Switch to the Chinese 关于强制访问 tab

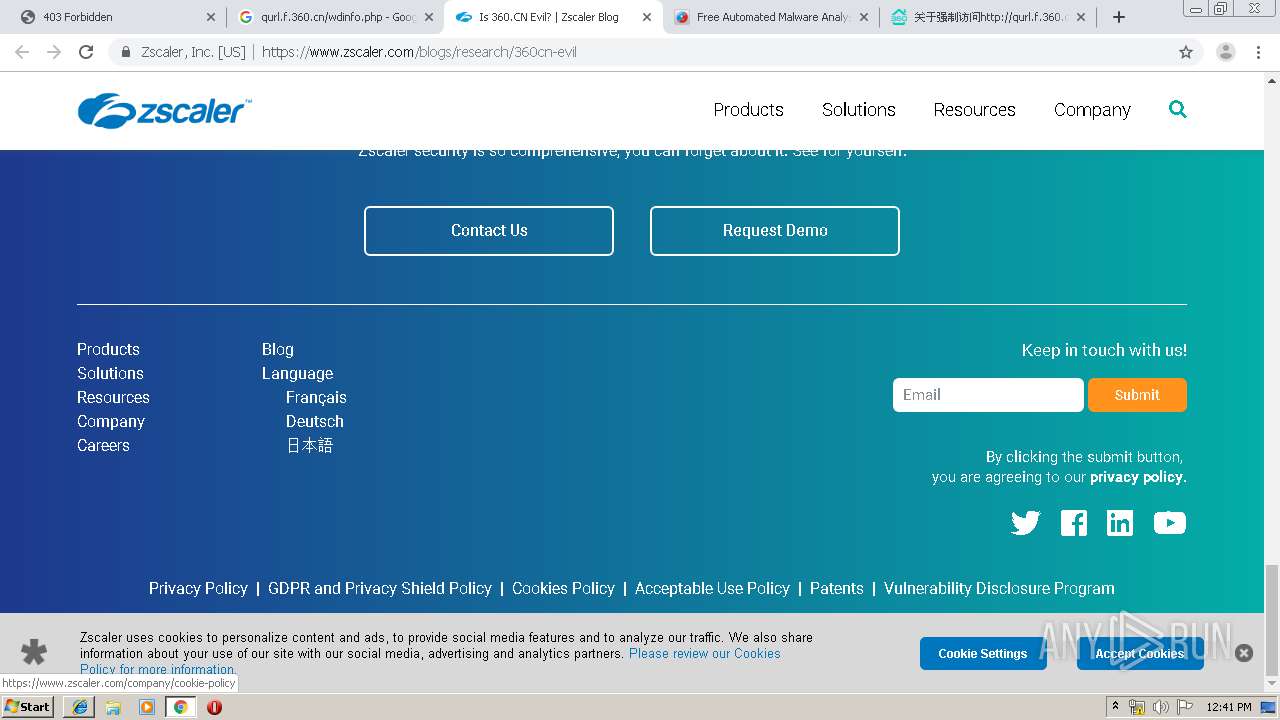coord(988,17)
